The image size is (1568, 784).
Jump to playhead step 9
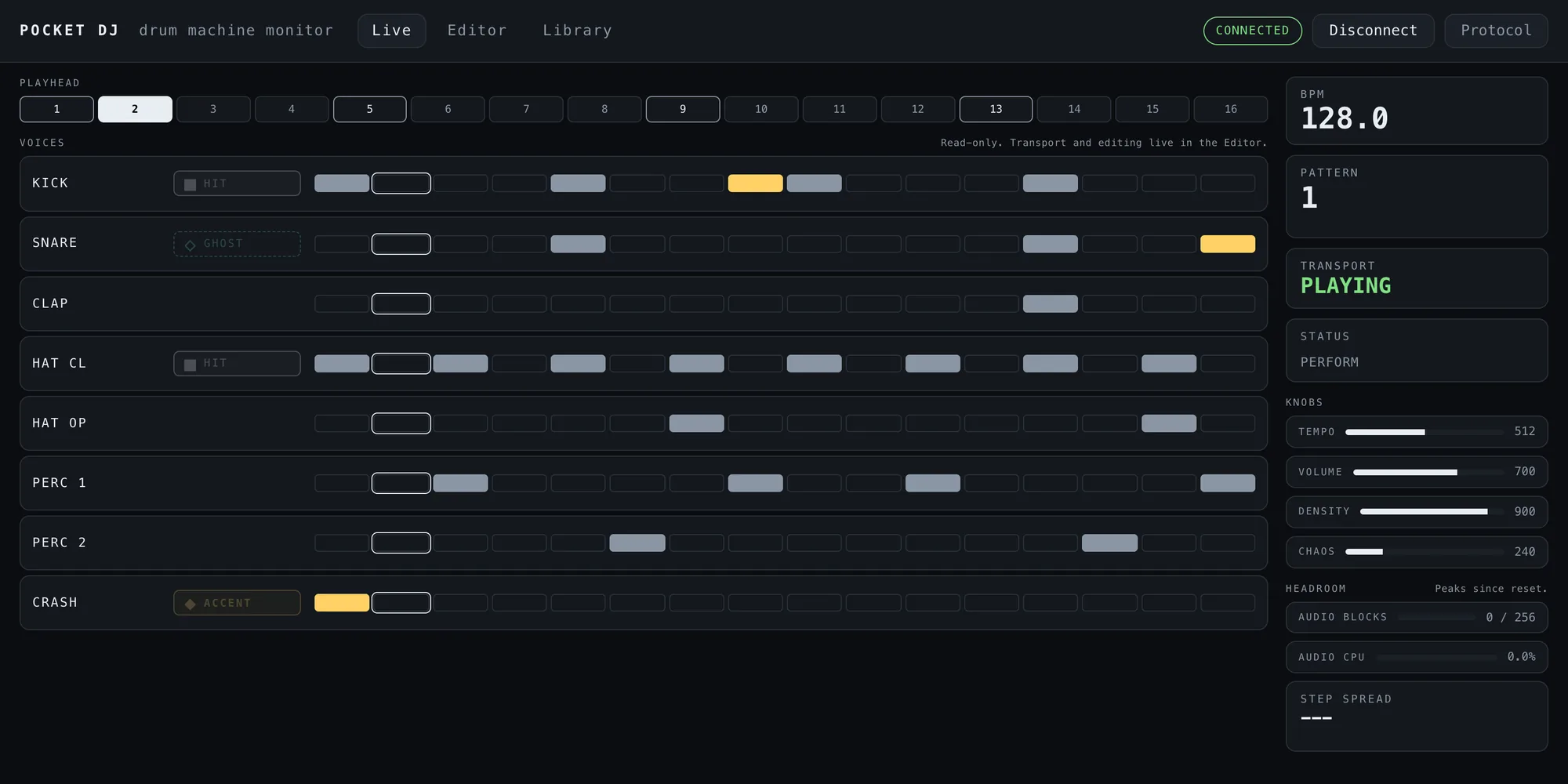coord(683,109)
